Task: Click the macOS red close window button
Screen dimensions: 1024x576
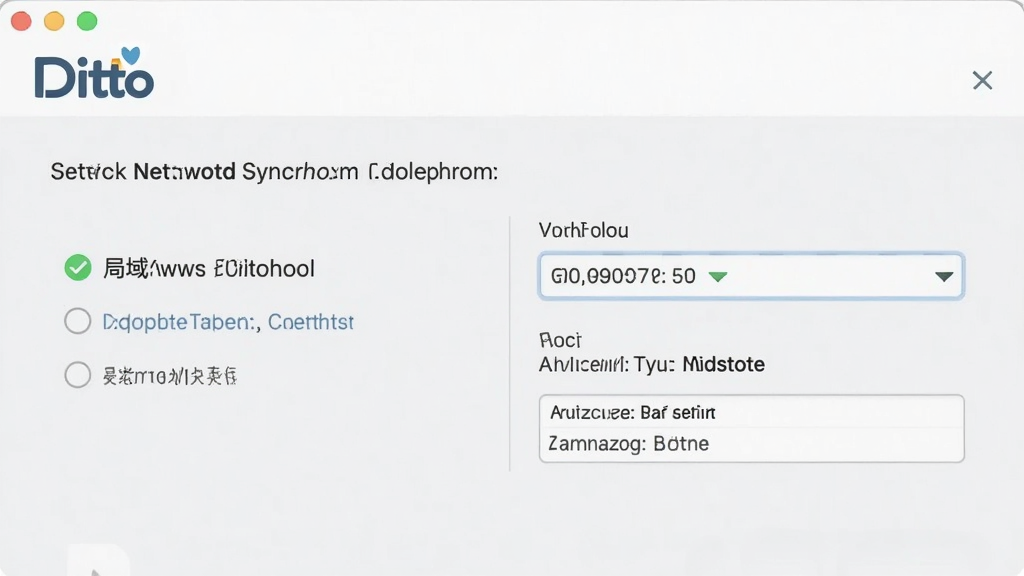Action: pyautogui.click(x=22, y=21)
